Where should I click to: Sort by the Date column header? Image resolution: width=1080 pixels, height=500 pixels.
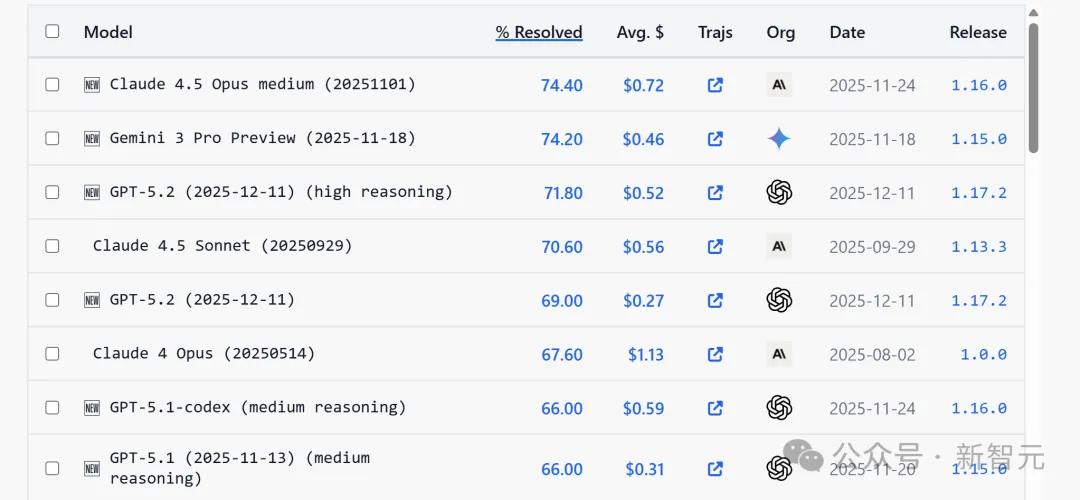[x=847, y=32]
